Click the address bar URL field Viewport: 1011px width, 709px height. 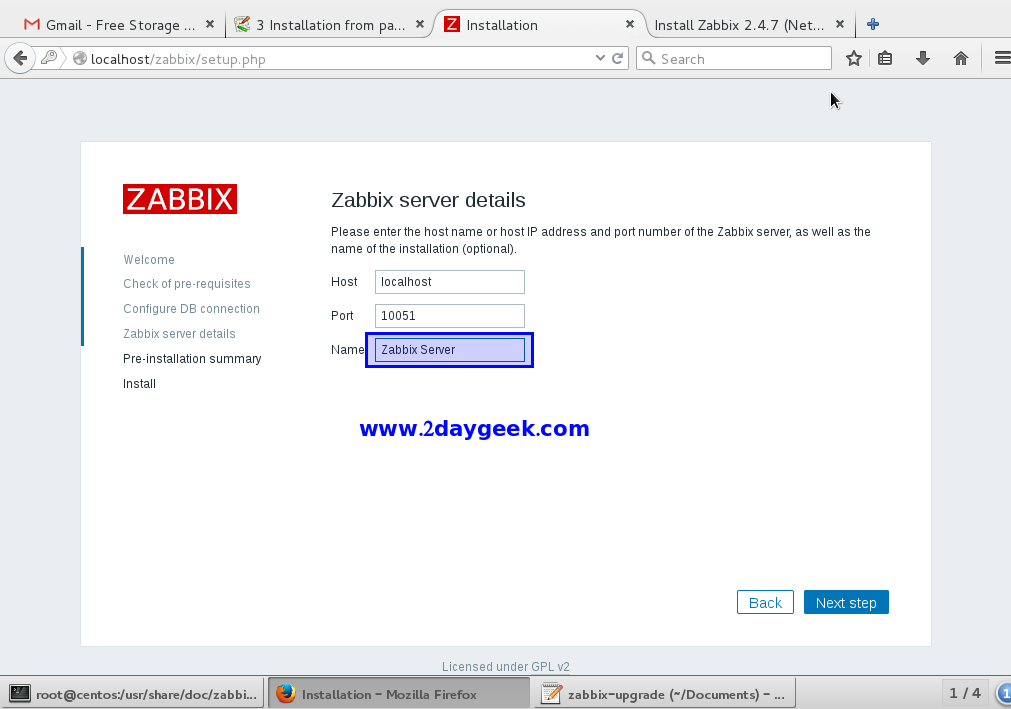point(339,59)
